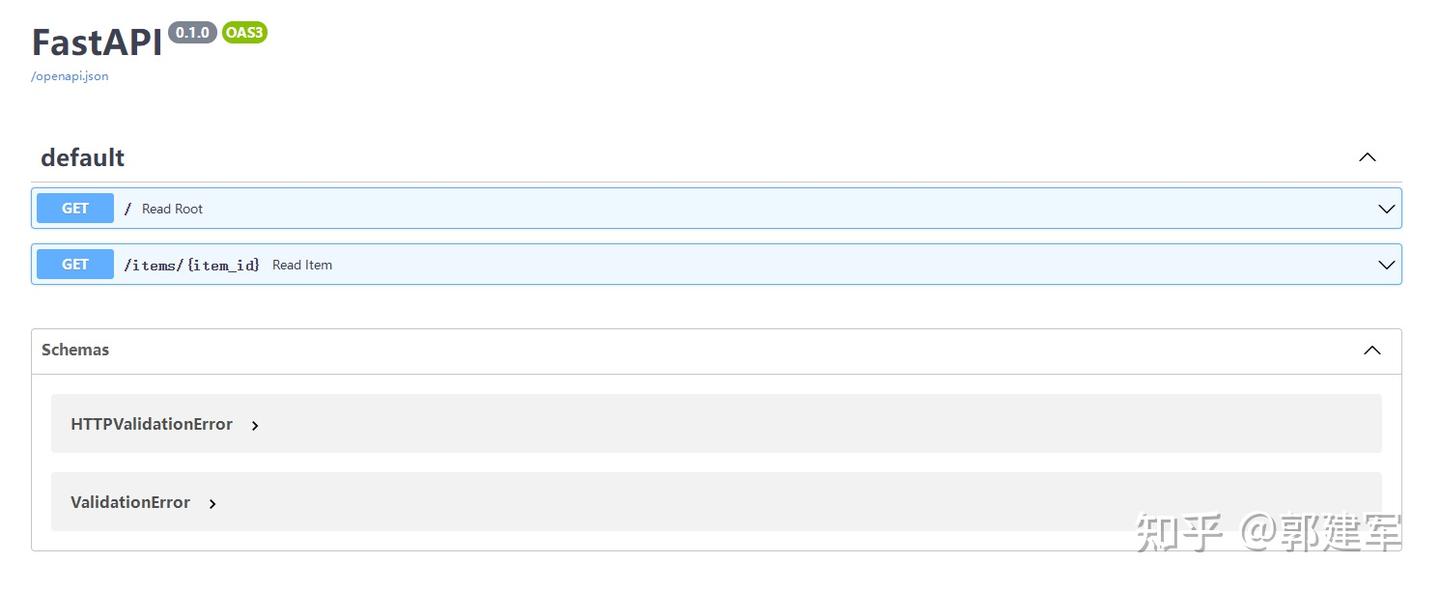Open the /openapi.json link
This screenshot has width=1440, height=591.
(70, 76)
